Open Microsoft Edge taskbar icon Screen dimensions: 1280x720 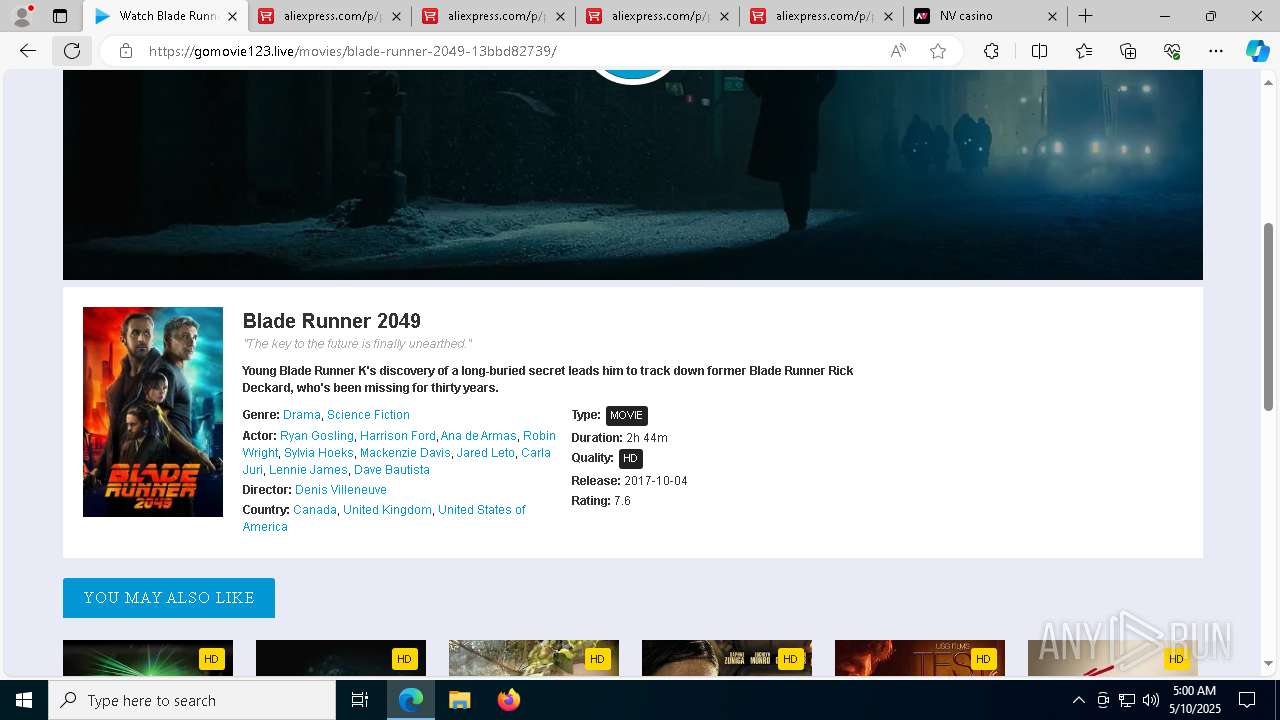click(x=411, y=700)
